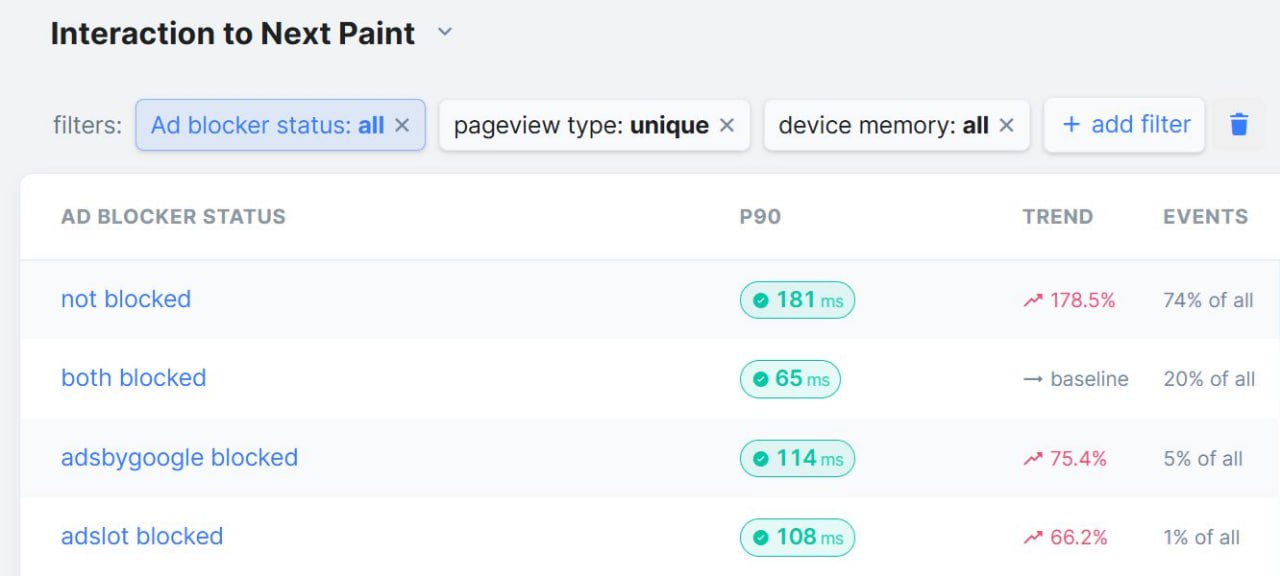This screenshot has width=1280, height=576.
Task: Remove the device memory filter
Action: coord(1007,125)
